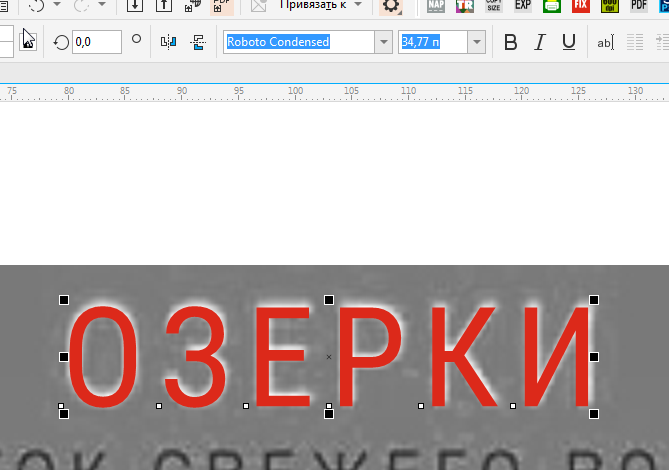Image resolution: width=669 pixels, height=470 pixels.
Task: Click the Undo arrow icon
Action: coord(37,5)
